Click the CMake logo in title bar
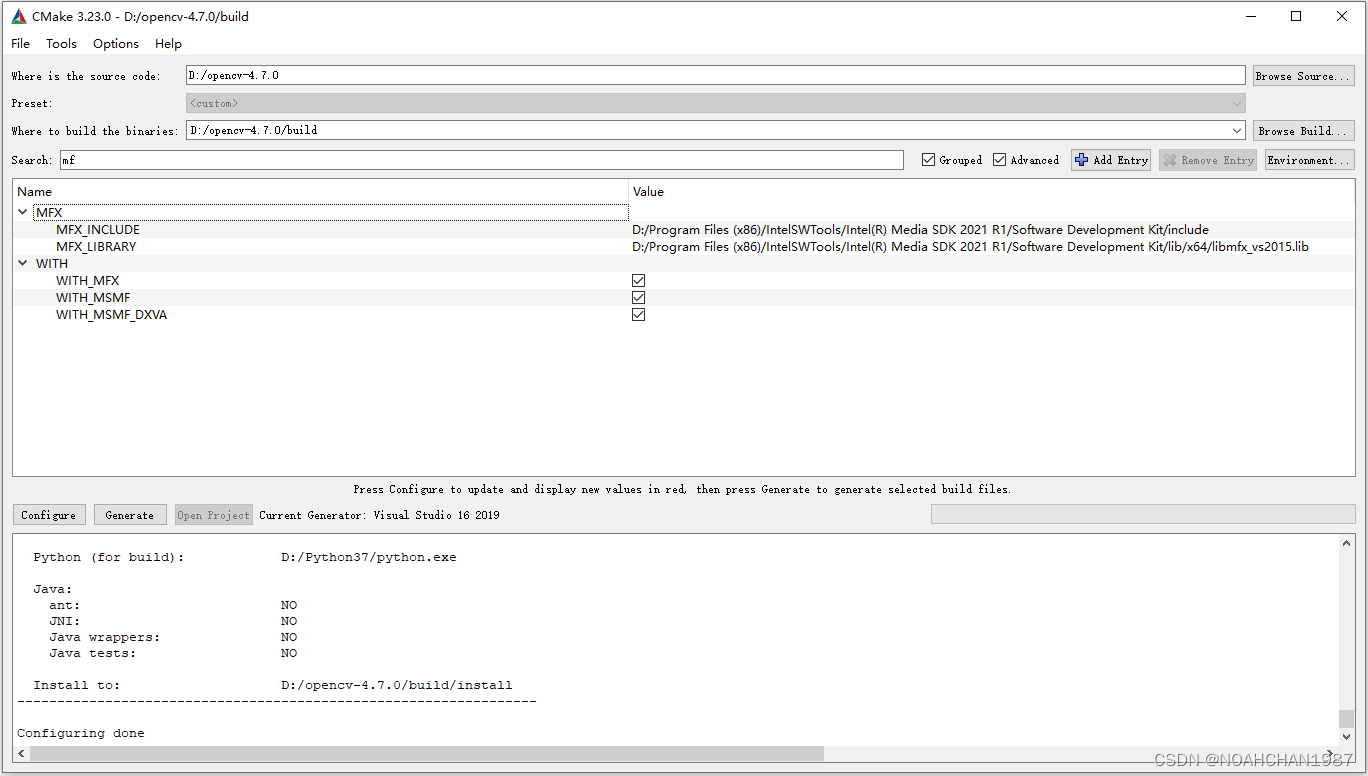Screen dimensions: 1368x776 pos(18,16)
